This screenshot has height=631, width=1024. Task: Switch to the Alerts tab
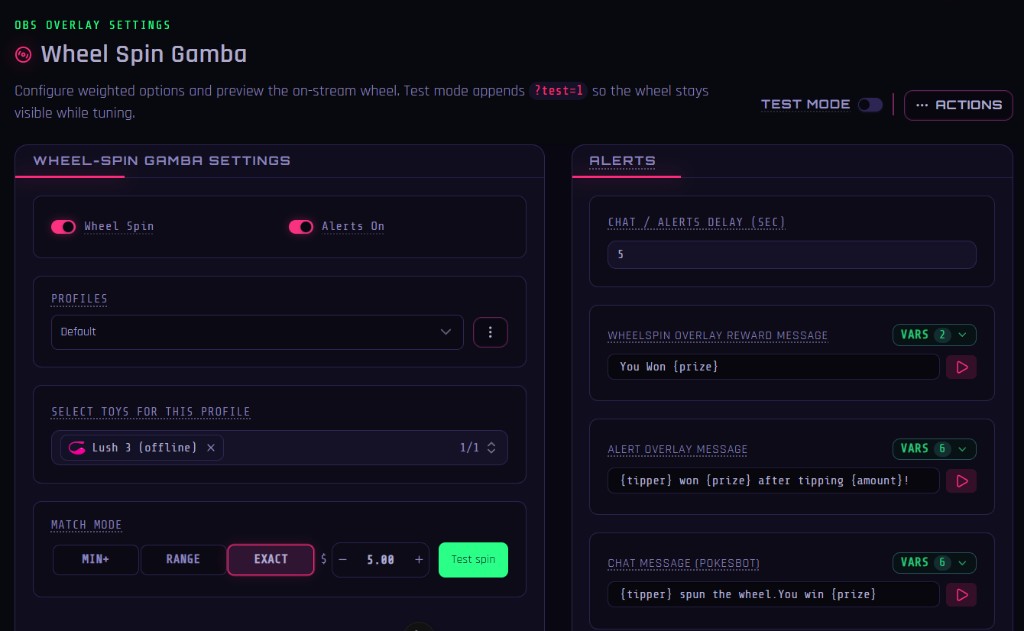622,161
